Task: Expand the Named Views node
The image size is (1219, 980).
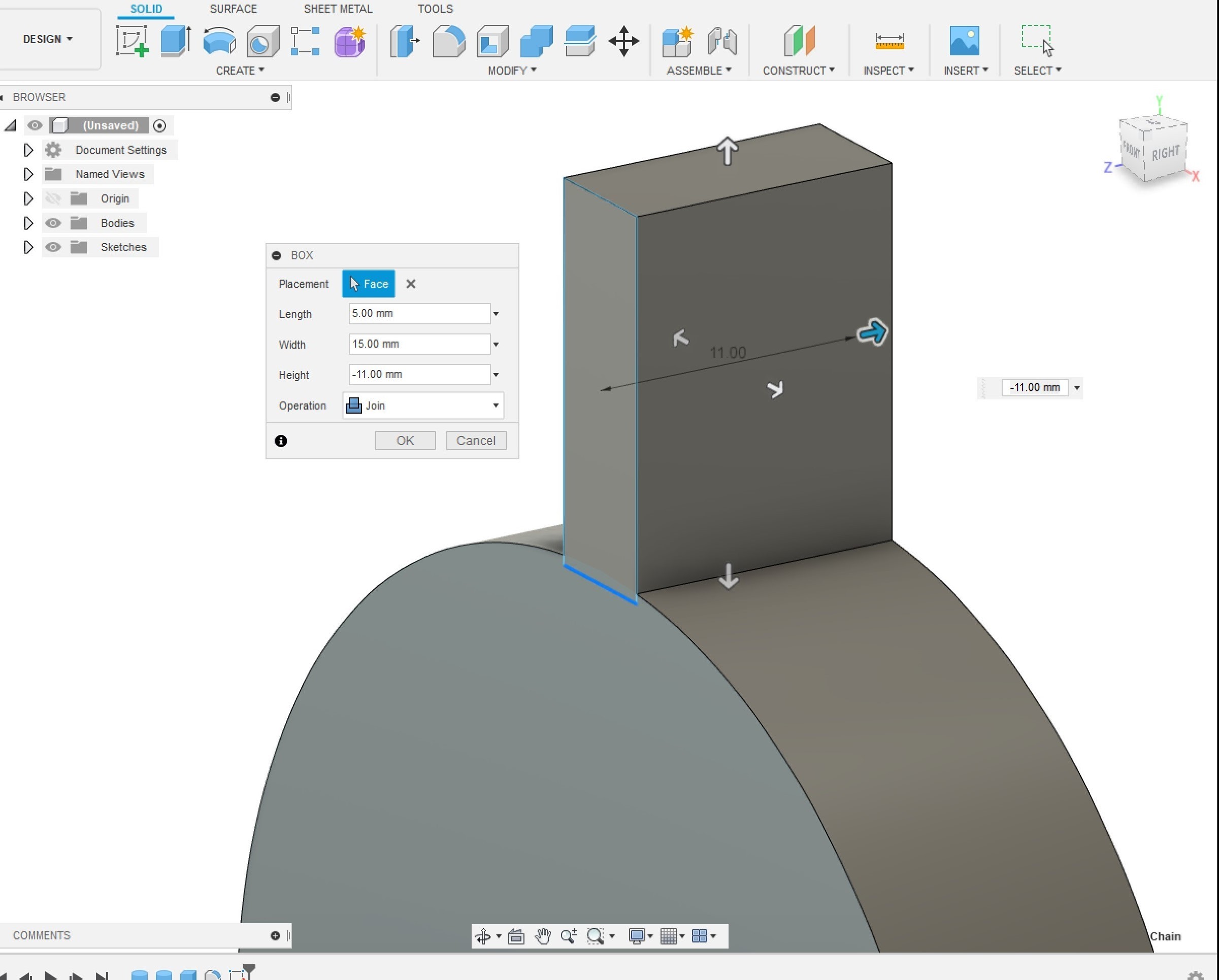Action: pos(28,174)
